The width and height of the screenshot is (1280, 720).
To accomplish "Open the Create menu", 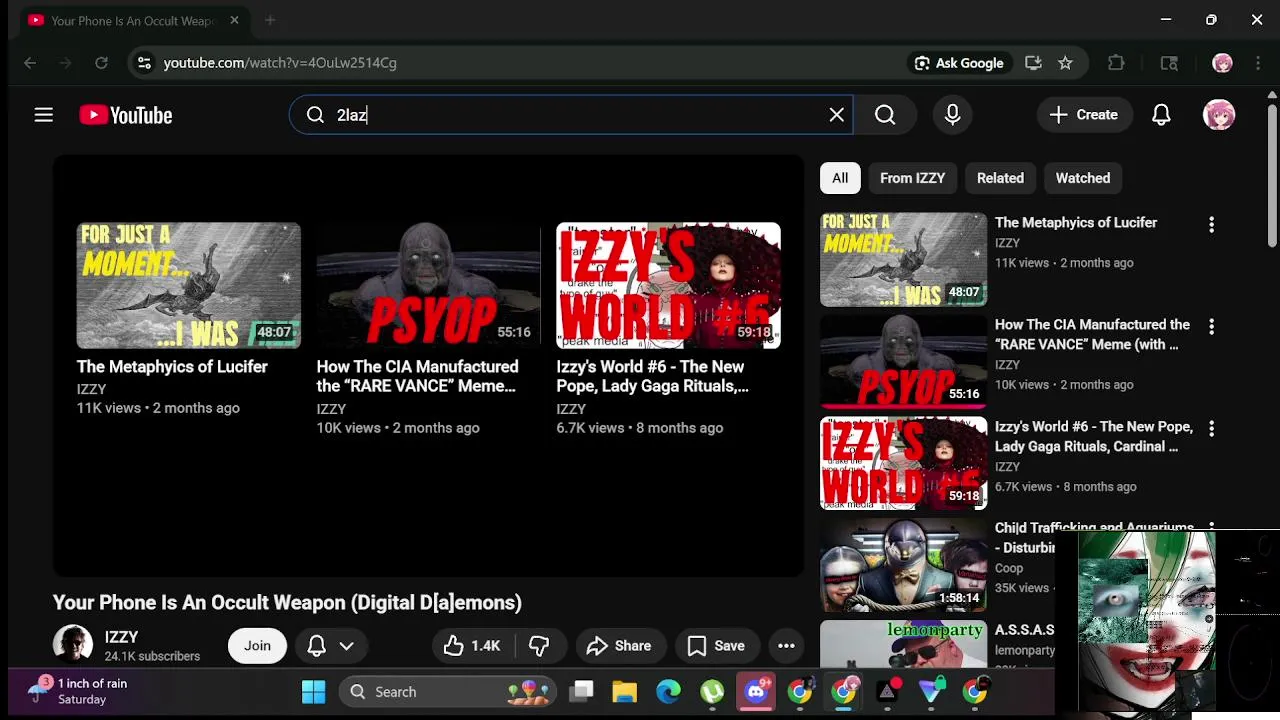I will tap(1083, 115).
